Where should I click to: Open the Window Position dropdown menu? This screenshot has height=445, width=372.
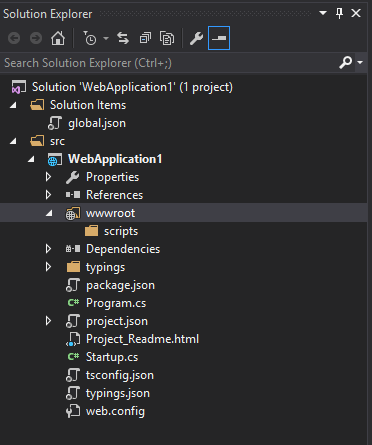(x=323, y=13)
